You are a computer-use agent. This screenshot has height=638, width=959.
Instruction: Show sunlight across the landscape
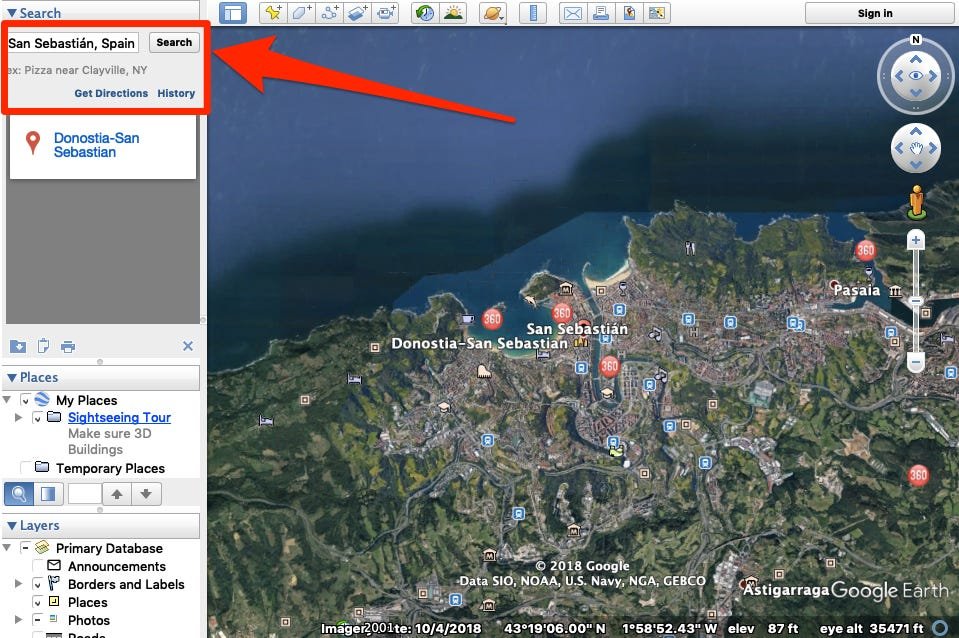(453, 13)
